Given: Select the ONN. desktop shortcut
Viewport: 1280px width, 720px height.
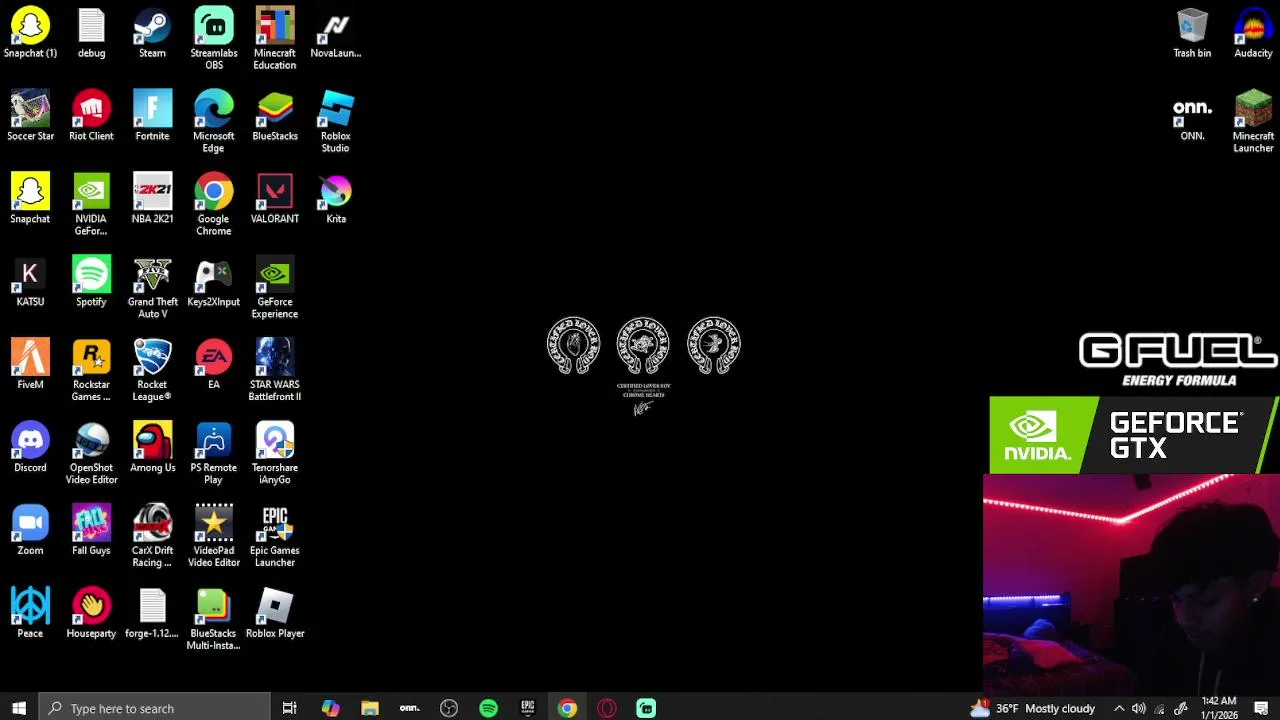Looking at the screenshot, I should click(1192, 119).
